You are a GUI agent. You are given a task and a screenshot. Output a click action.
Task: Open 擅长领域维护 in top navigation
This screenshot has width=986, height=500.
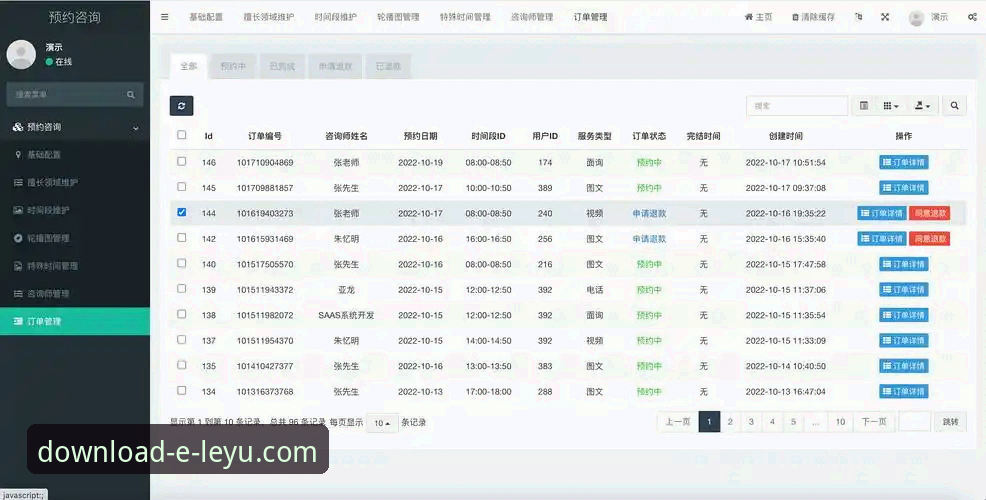pyautogui.click(x=269, y=17)
